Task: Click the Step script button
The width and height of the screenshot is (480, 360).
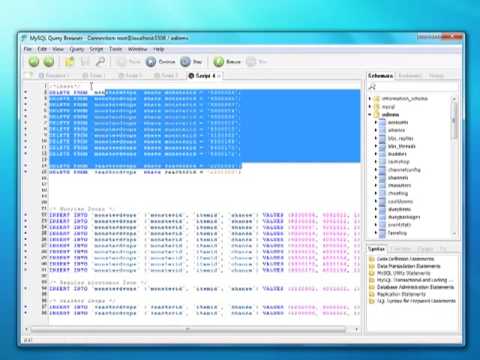Action: (191, 62)
